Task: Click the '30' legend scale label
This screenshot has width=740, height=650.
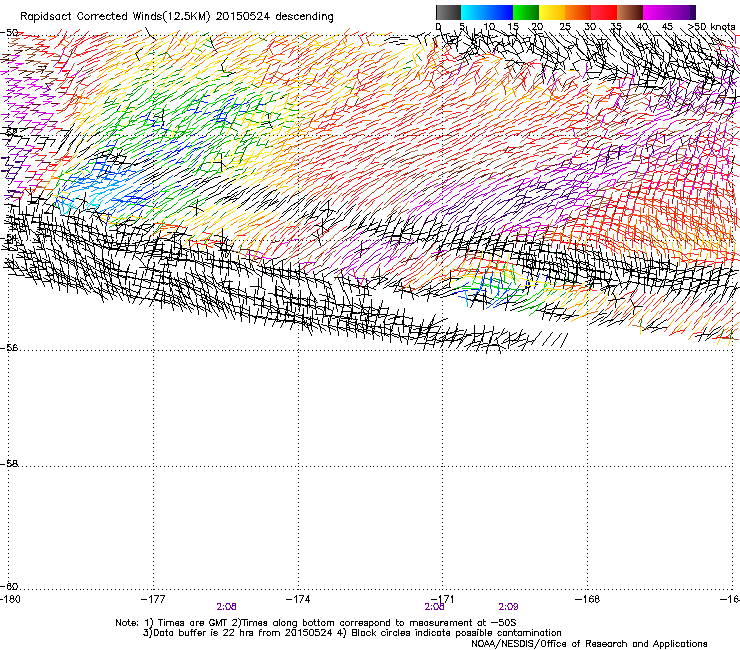Action: 590,26
